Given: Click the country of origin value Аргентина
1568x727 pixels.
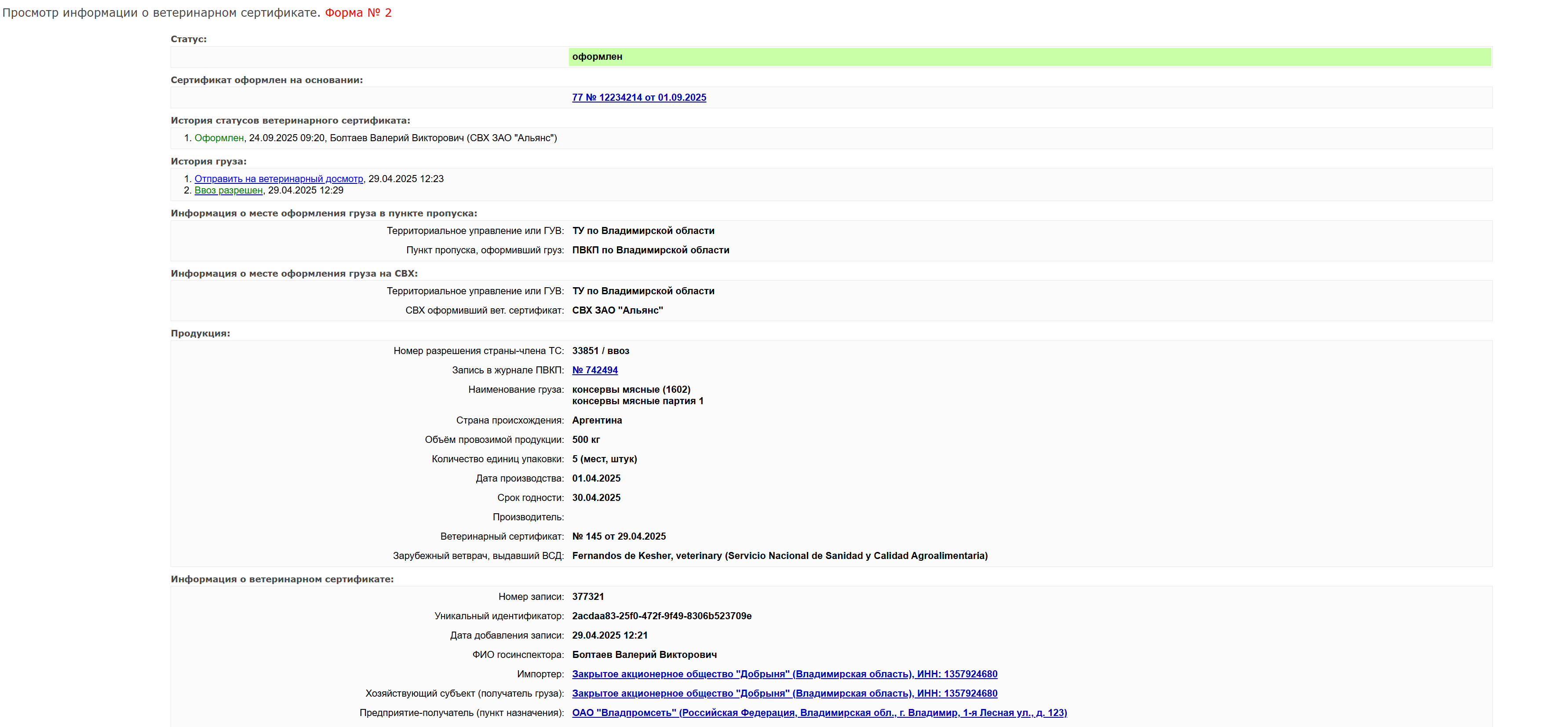Looking at the screenshot, I should [597, 420].
